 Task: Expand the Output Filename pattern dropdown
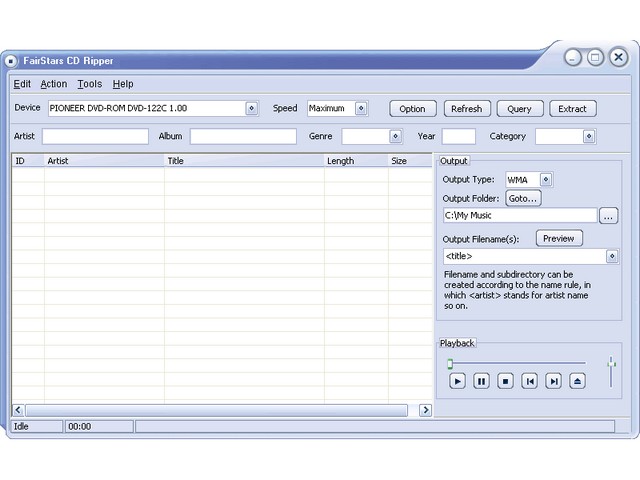click(x=612, y=256)
